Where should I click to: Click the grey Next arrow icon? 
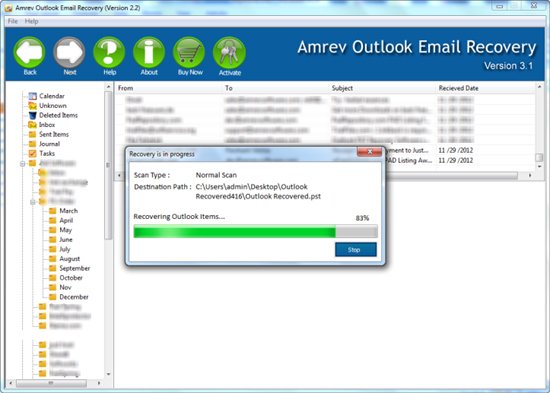point(69,53)
